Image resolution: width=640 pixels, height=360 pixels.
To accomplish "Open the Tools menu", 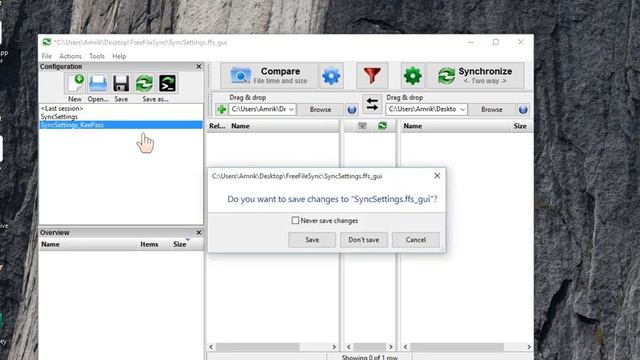I will [x=97, y=56].
